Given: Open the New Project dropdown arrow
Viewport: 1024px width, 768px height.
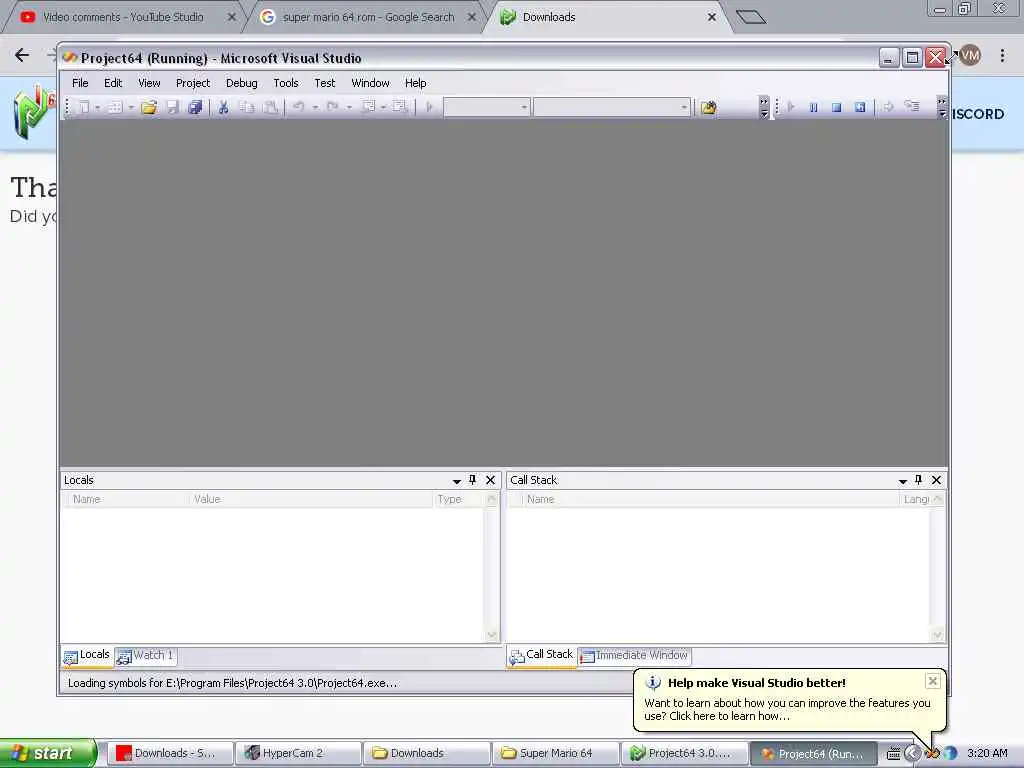Looking at the screenshot, I should click(98, 107).
